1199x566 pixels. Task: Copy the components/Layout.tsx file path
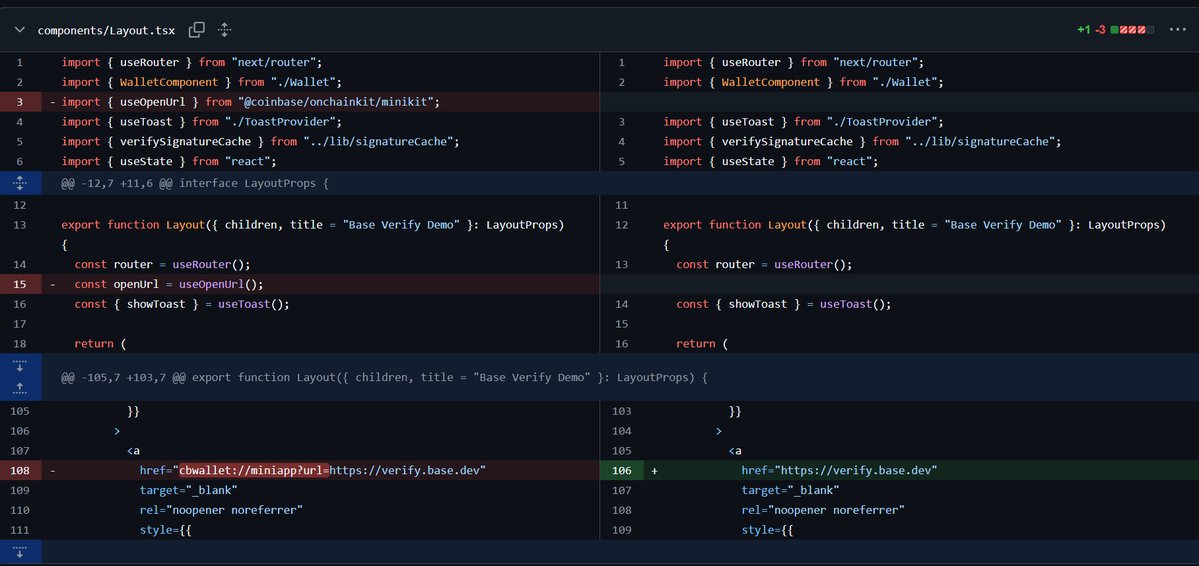click(x=197, y=30)
